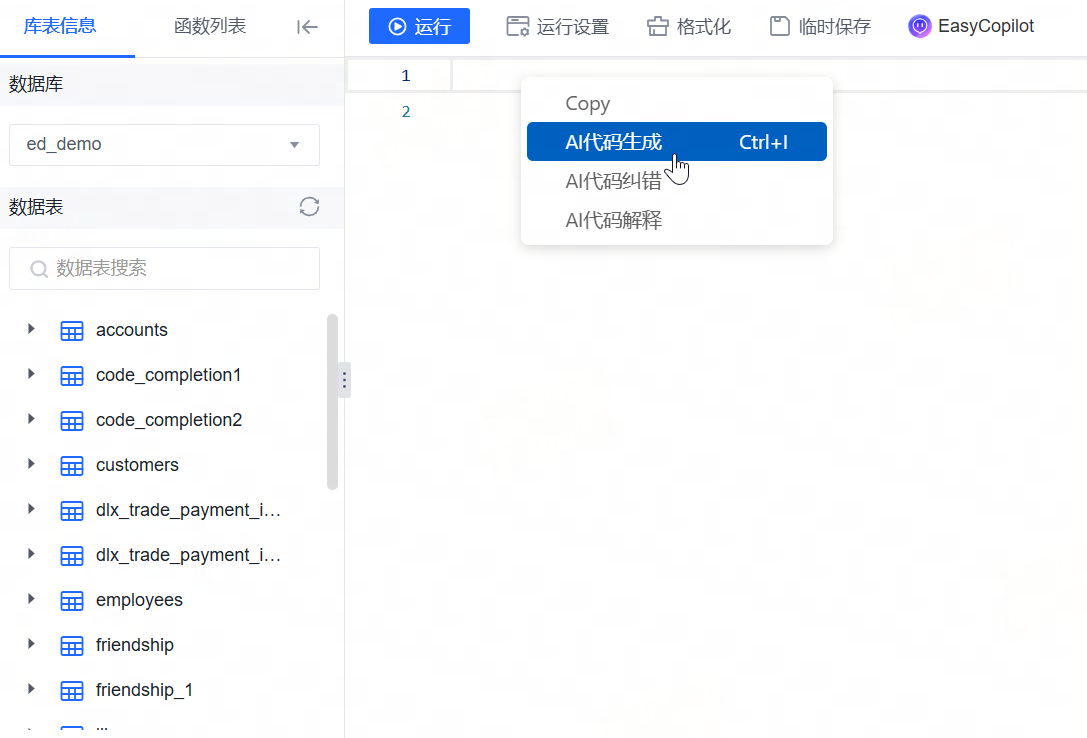This screenshot has height=738, width=1087.
Task: Click the 格式化 format icon
Action: coord(657,26)
